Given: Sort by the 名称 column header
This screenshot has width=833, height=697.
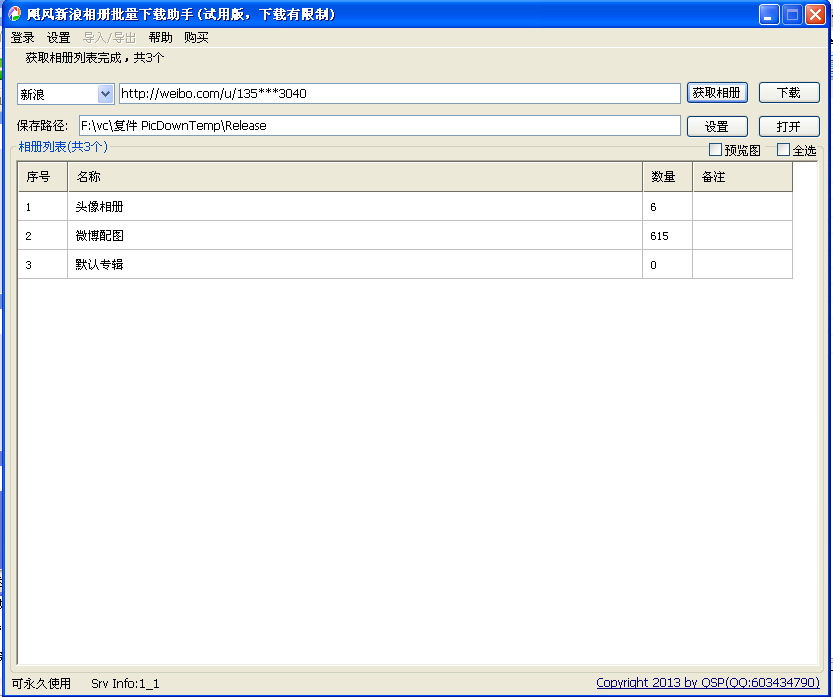Looking at the screenshot, I should click(355, 177).
